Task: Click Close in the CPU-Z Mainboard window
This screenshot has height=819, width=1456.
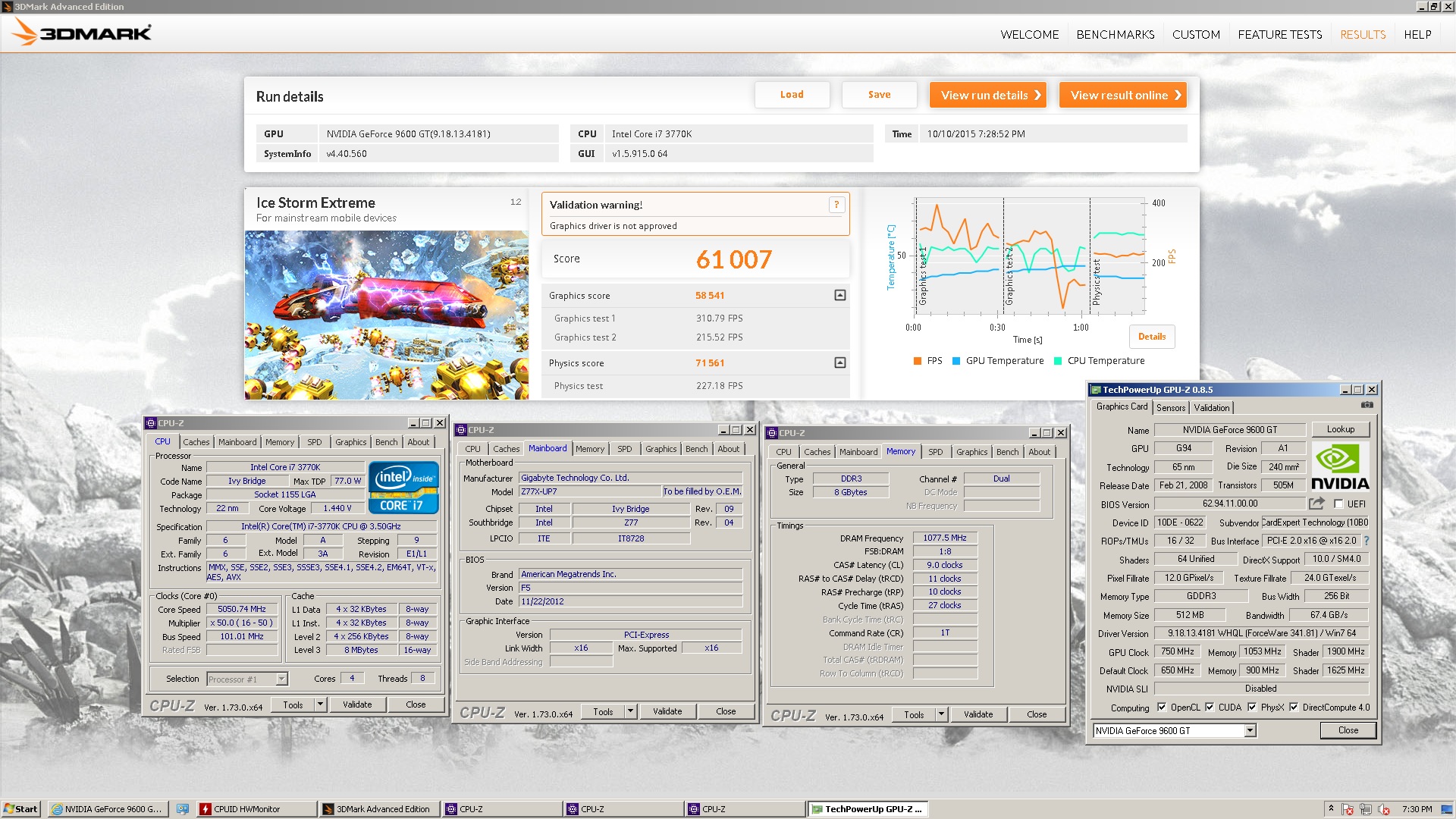Action: point(726,711)
